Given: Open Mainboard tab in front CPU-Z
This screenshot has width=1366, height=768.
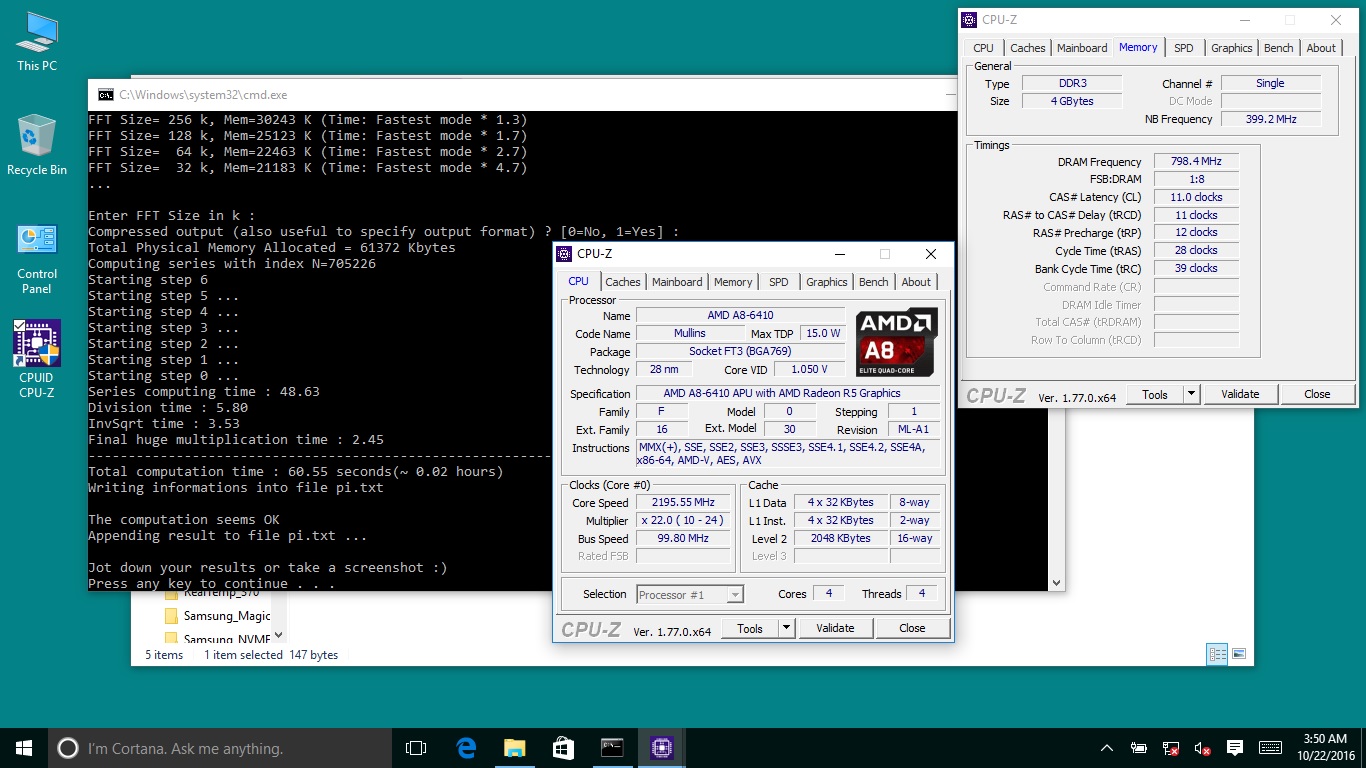Looking at the screenshot, I should click(x=677, y=282).
